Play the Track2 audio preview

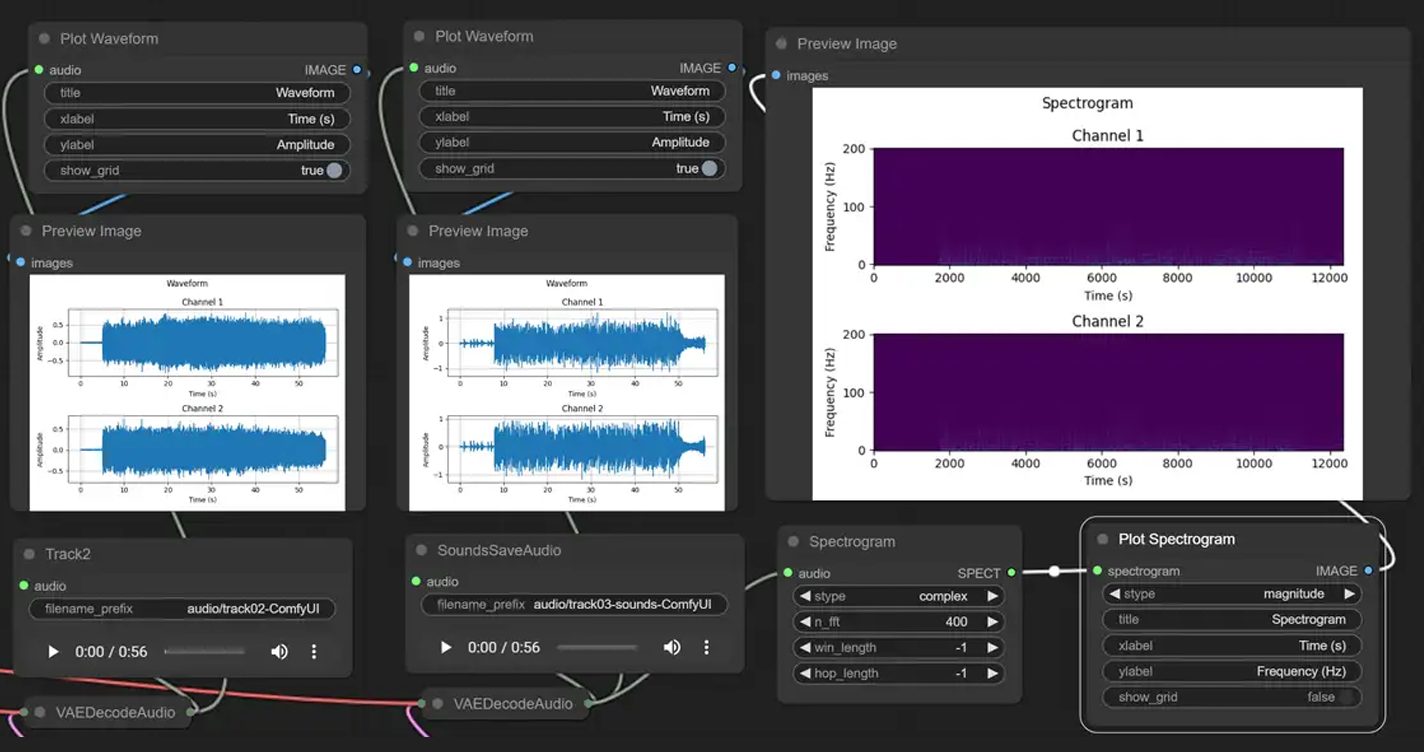click(54, 652)
